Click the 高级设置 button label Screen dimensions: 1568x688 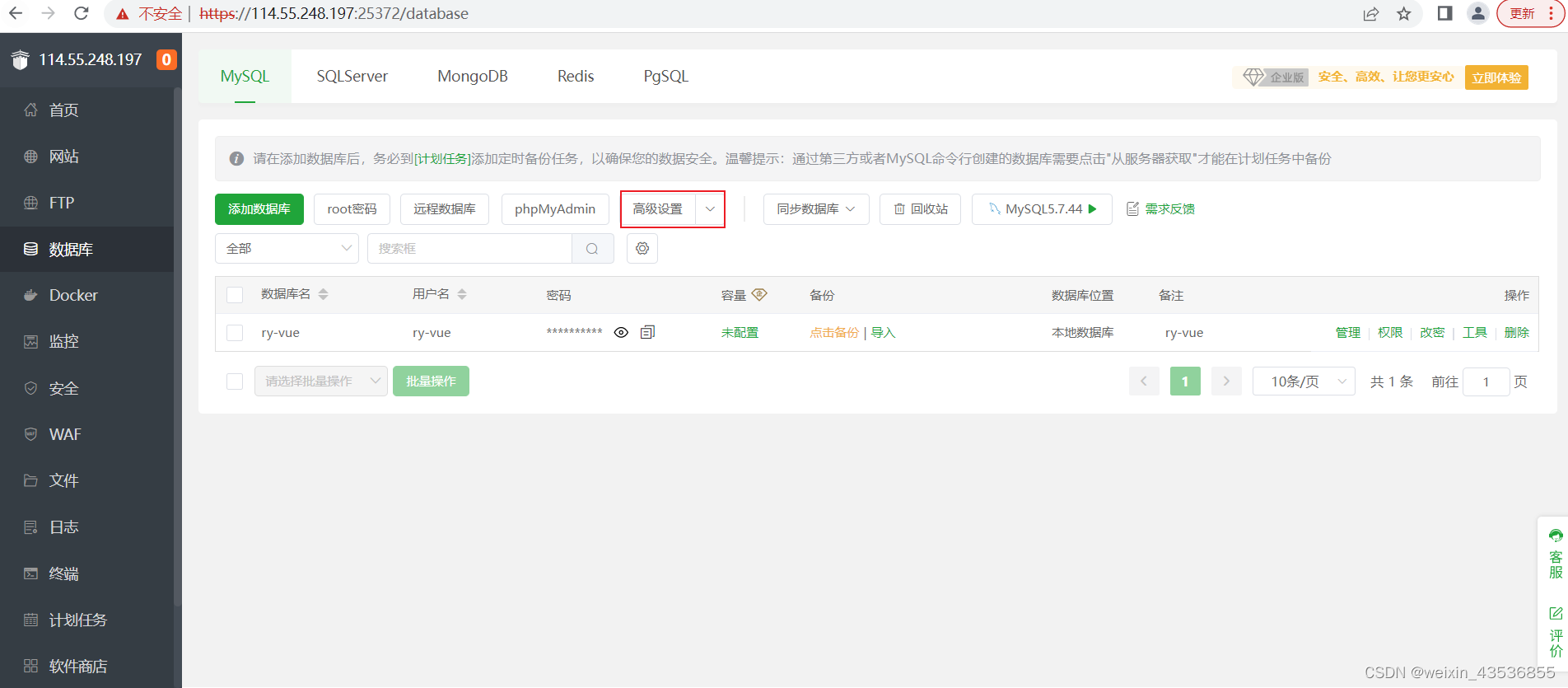click(658, 209)
